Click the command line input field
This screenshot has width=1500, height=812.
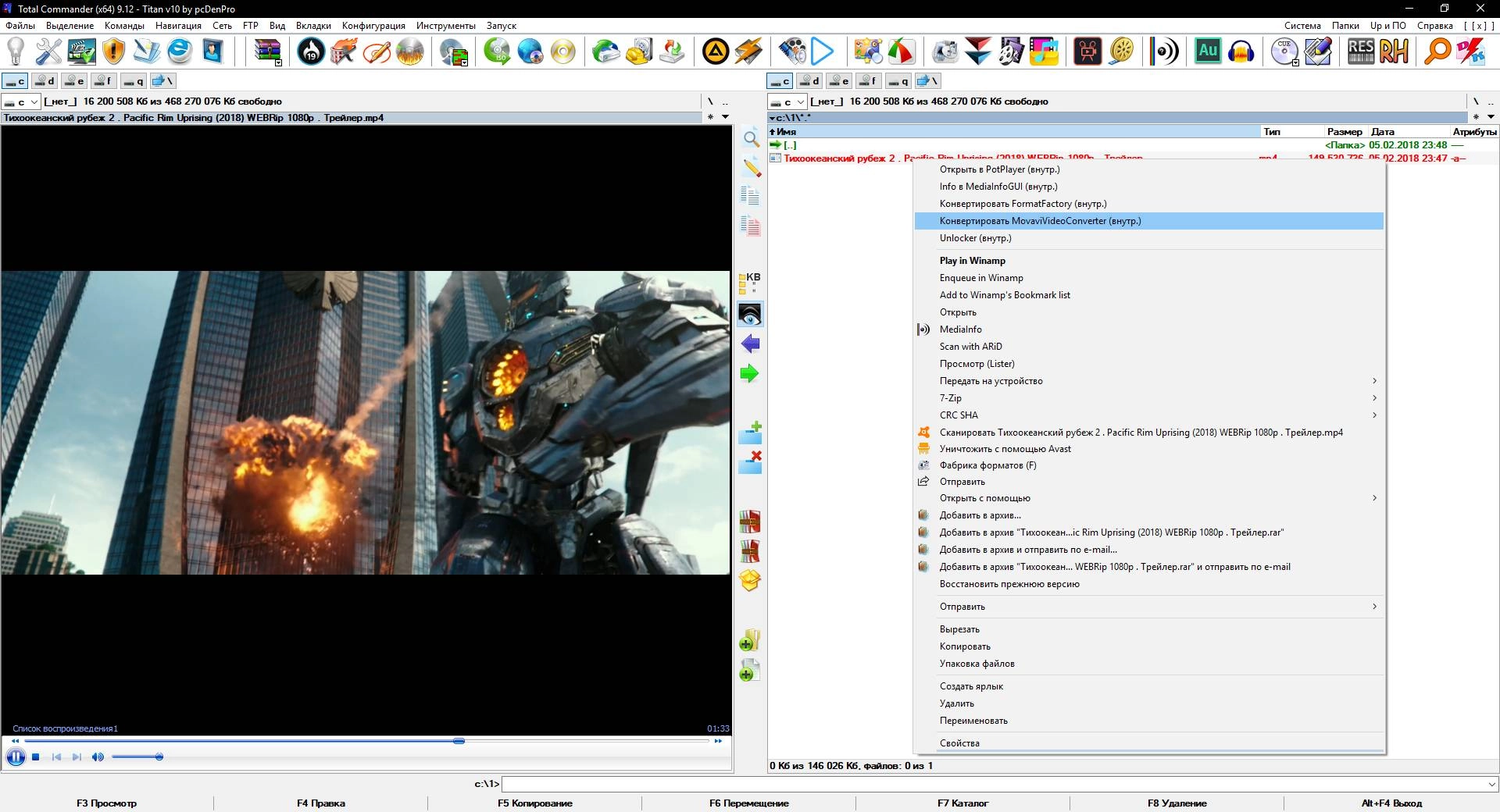993,784
